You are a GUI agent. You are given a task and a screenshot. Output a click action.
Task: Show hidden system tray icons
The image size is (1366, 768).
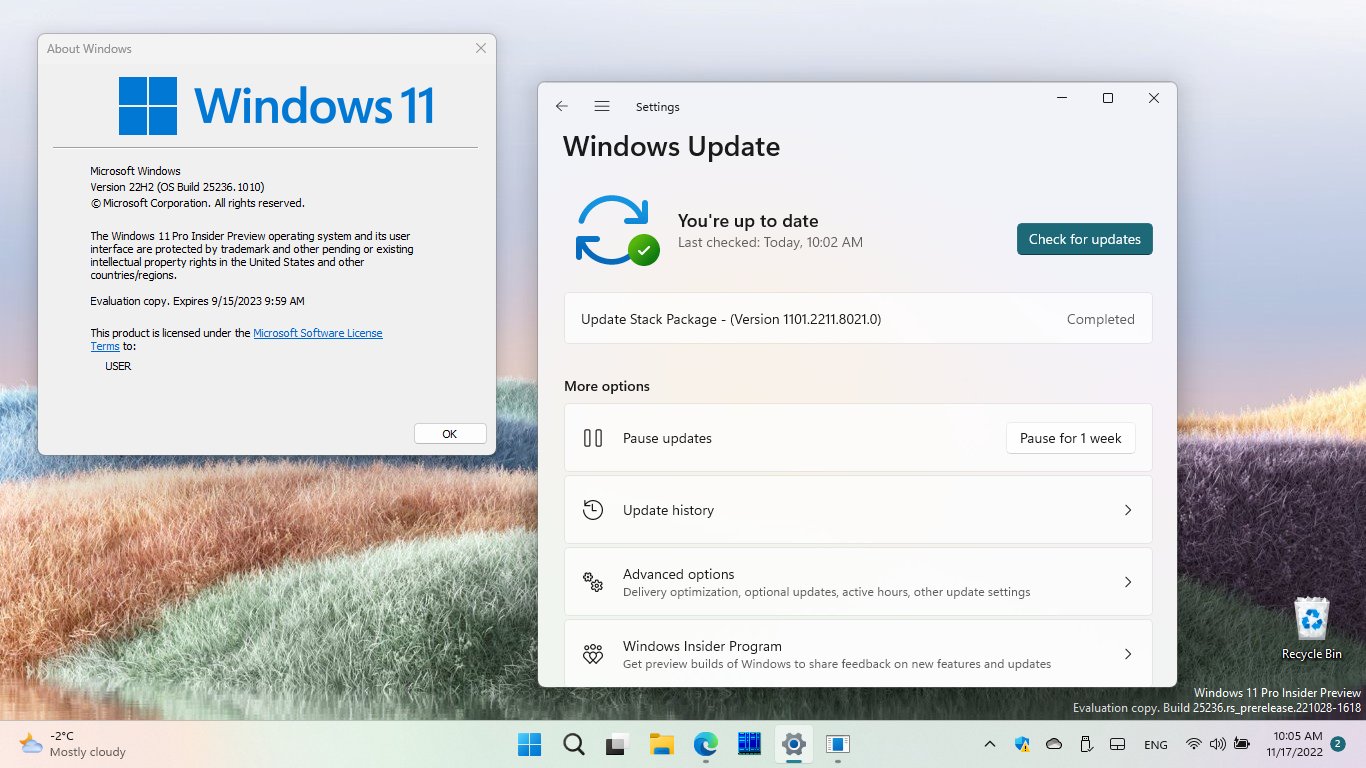click(x=990, y=744)
